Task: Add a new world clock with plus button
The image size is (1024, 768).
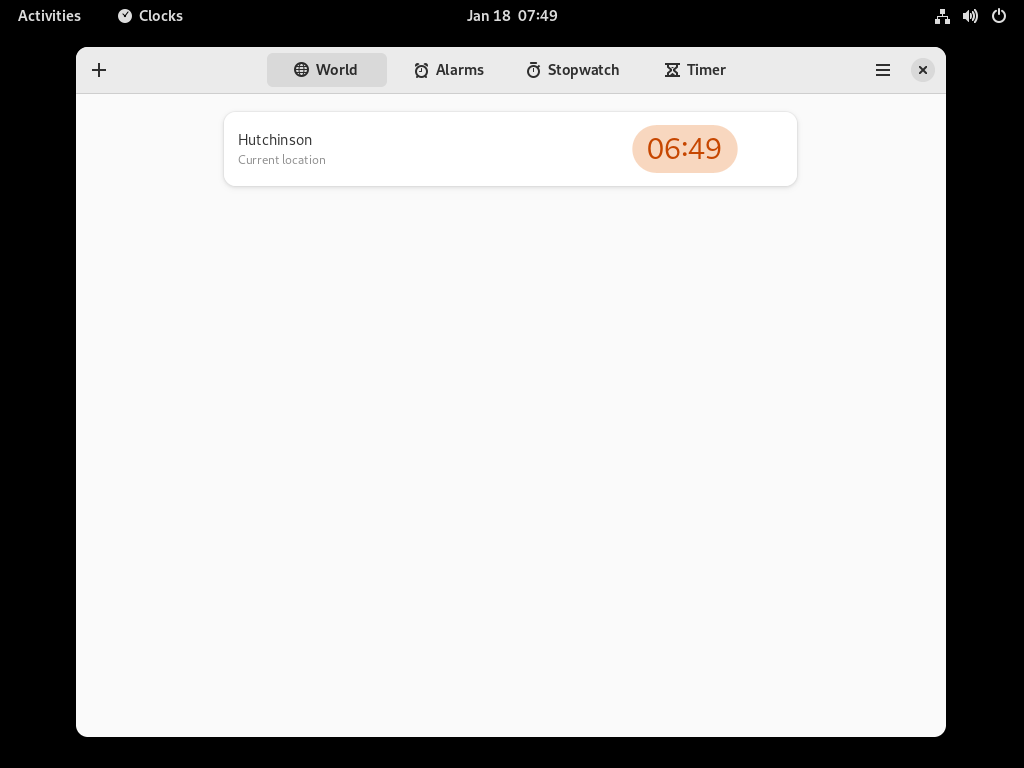Action: tap(99, 70)
